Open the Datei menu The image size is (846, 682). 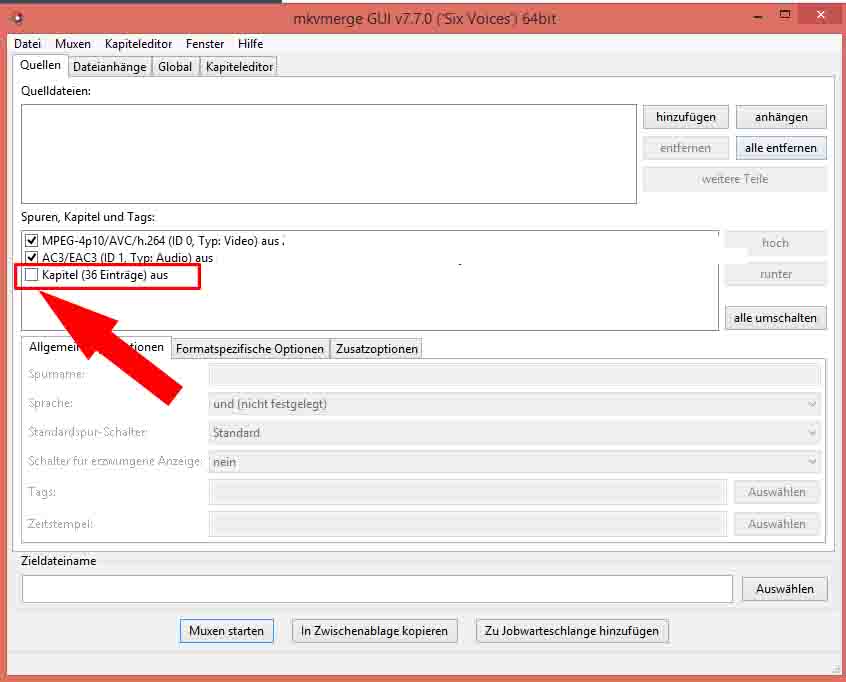click(28, 44)
